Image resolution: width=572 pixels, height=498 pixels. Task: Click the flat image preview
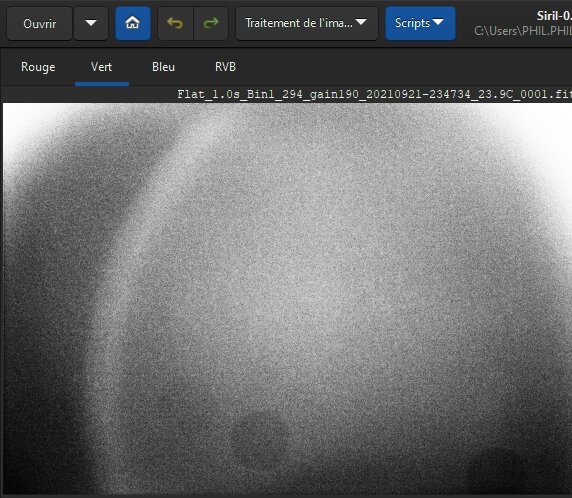[287, 299]
